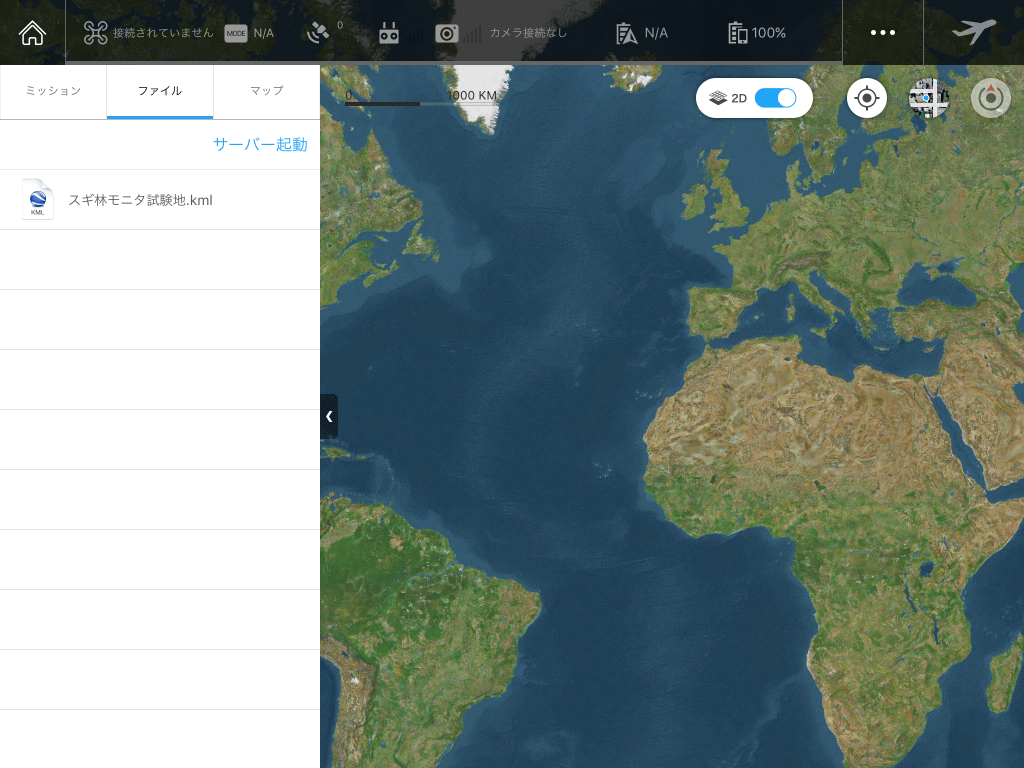Tap the 接続されていません status text
The width and height of the screenshot is (1024, 768).
click(x=163, y=33)
